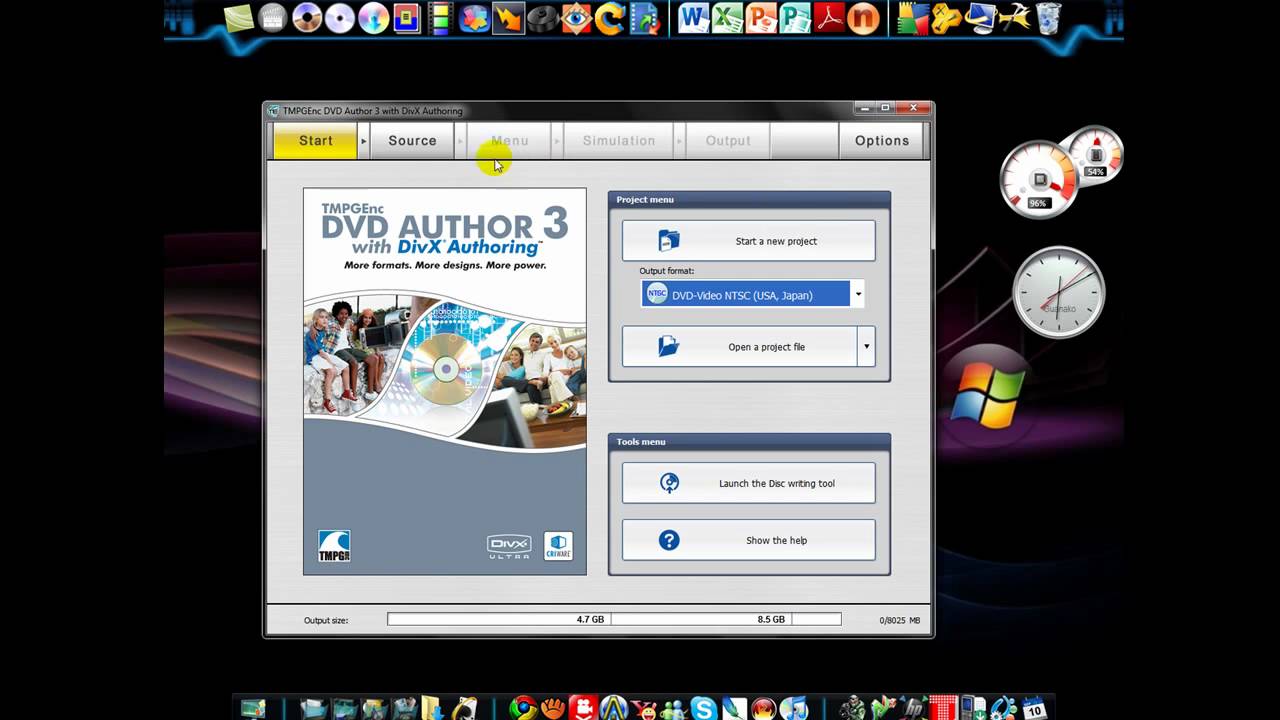Screen dimensions: 1280x720
Task: Click Open a project file button
Action: point(740,347)
